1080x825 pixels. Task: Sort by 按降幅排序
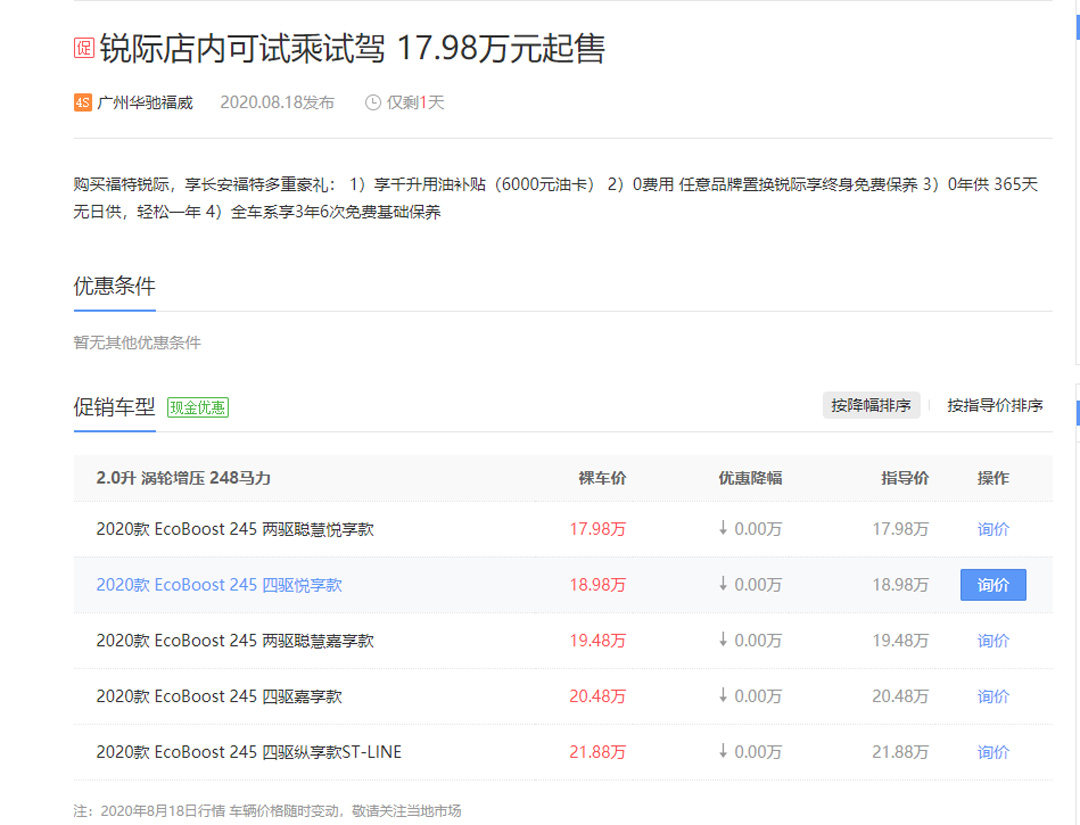[x=871, y=405]
